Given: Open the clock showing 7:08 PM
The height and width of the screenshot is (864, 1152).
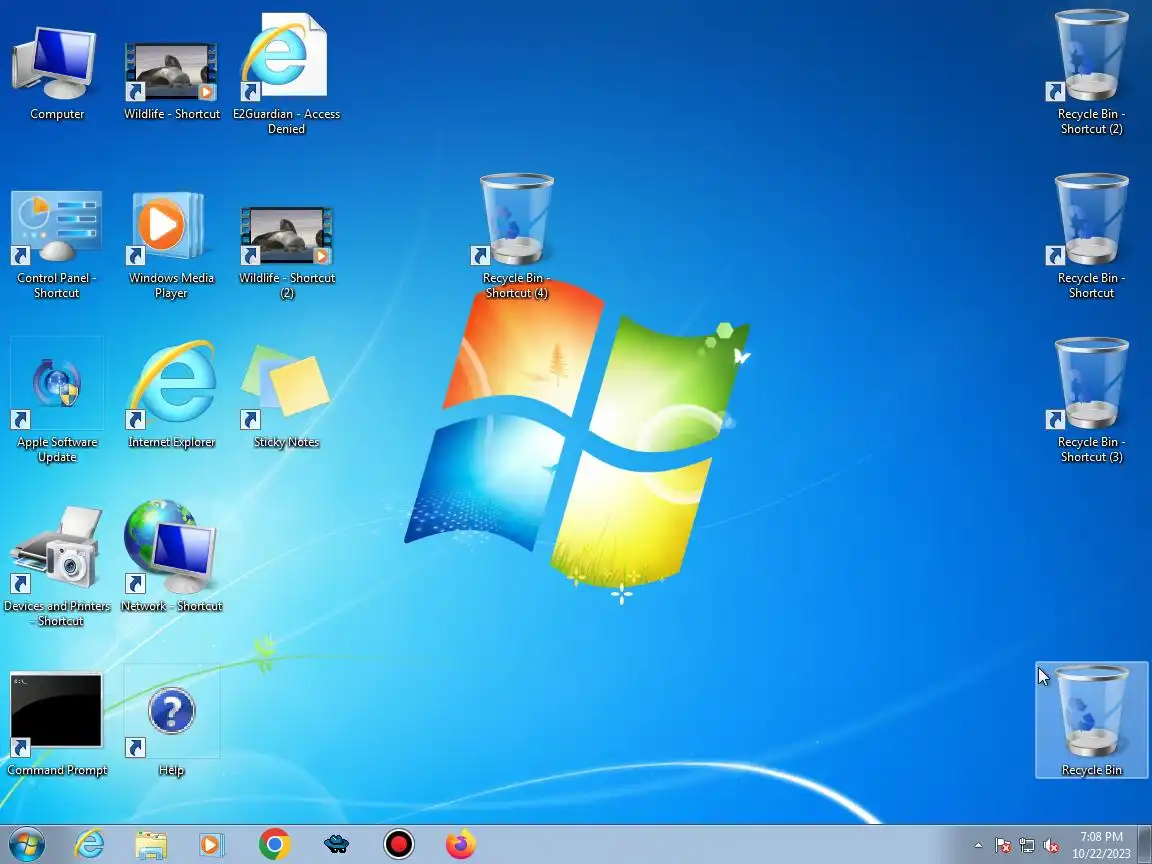Looking at the screenshot, I should pos(1101,845).
